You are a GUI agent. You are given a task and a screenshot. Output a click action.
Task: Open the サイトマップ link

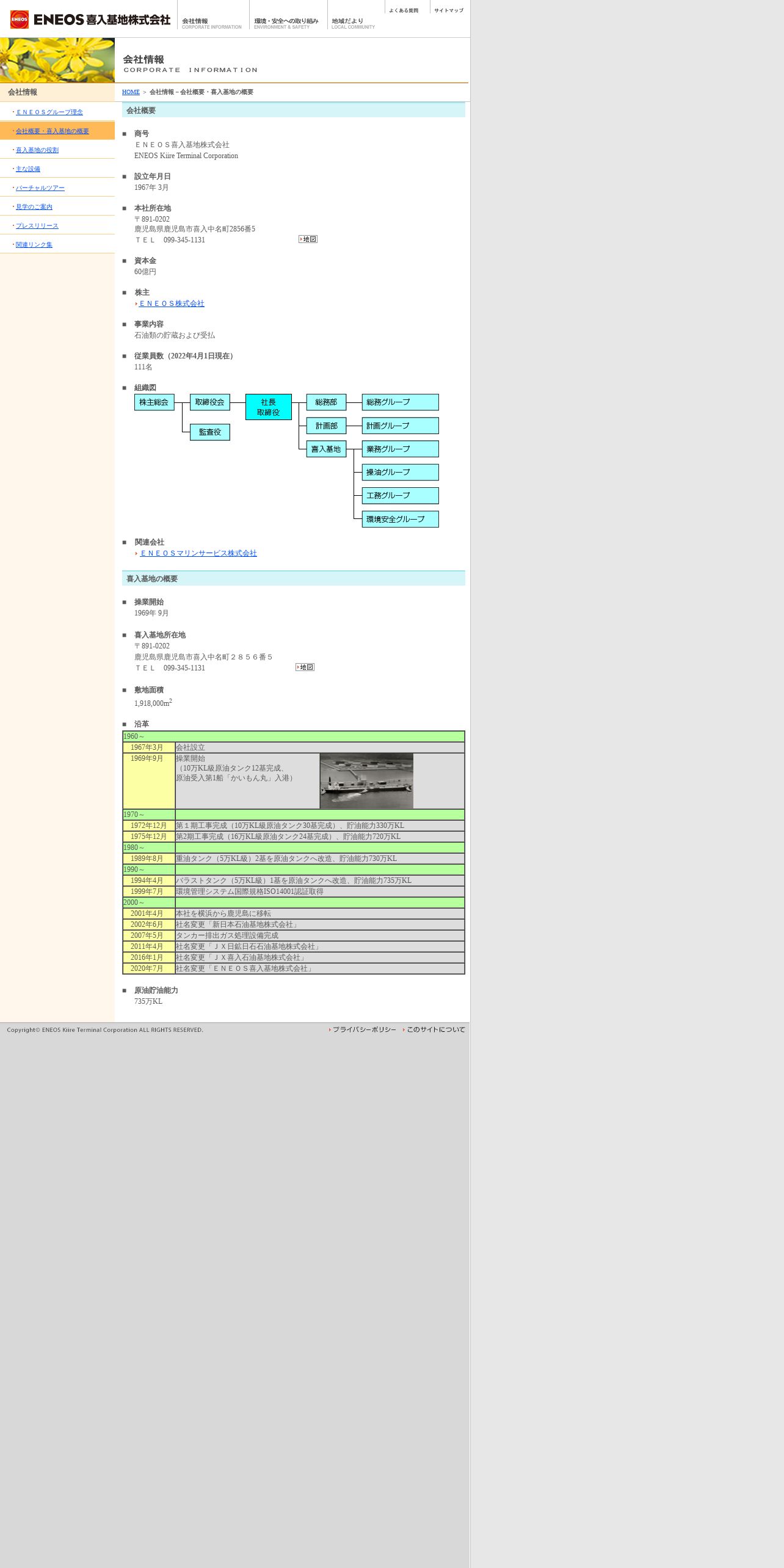coord(449,10)
